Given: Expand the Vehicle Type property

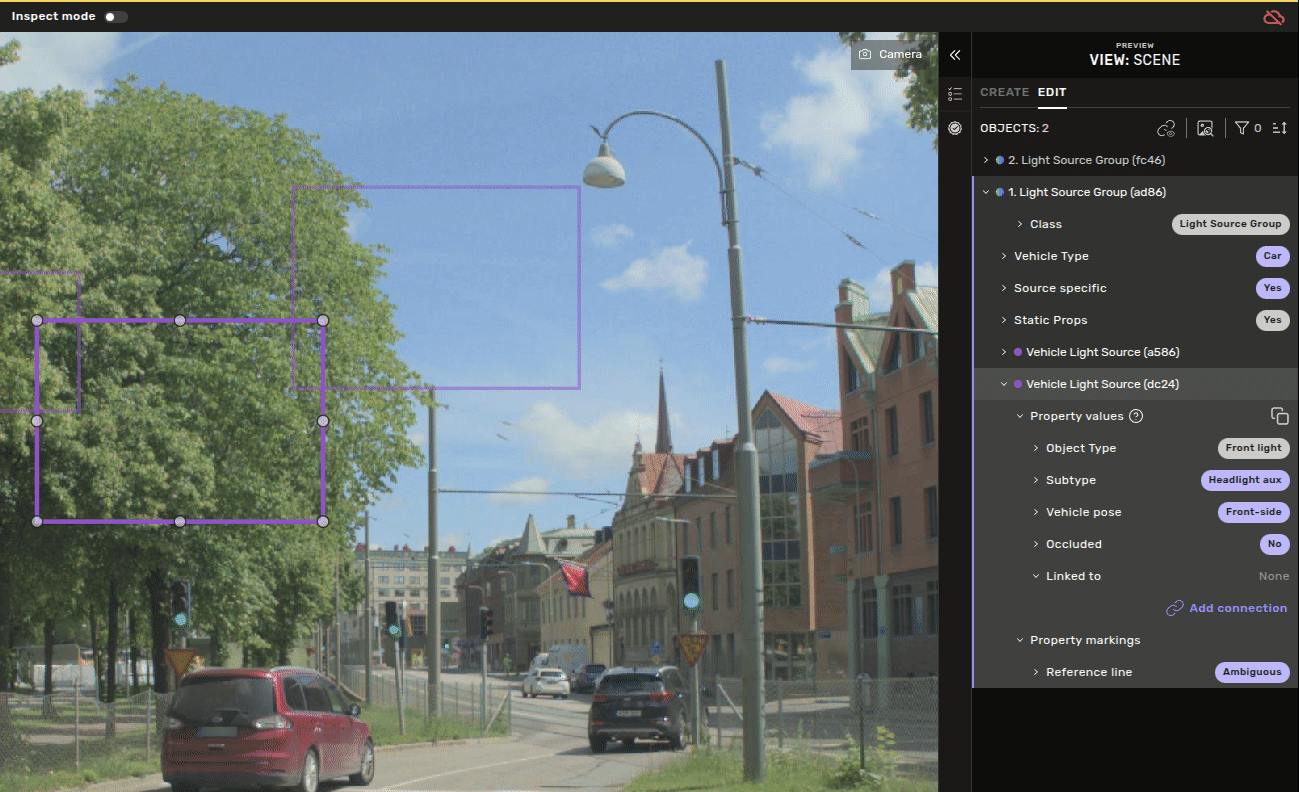Looking at the screenshot, I should (1004, 256).
